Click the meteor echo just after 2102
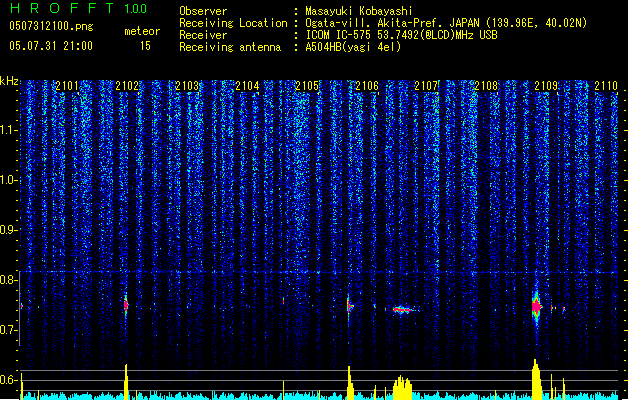This screenshot has height=400, width=629. tap(126, 305)
